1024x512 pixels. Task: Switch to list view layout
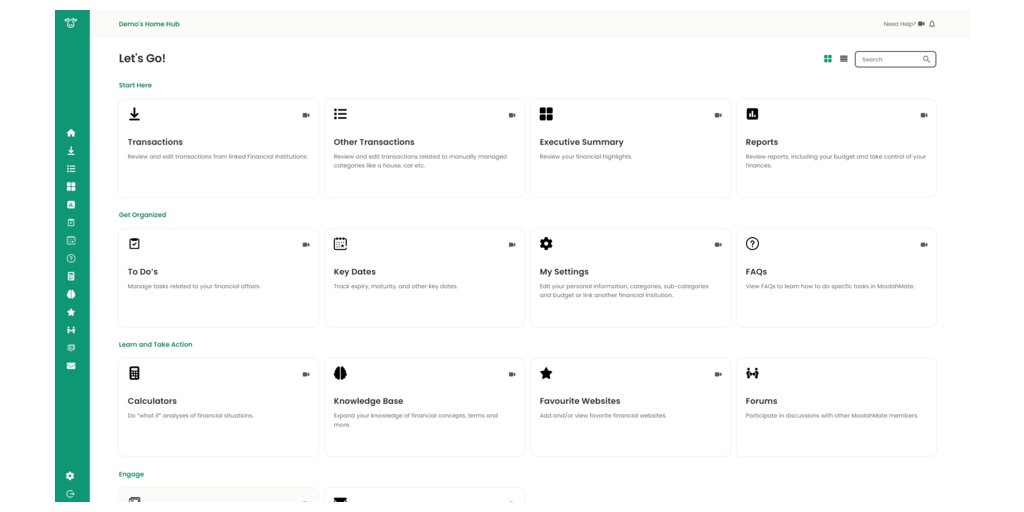point(844,59)
